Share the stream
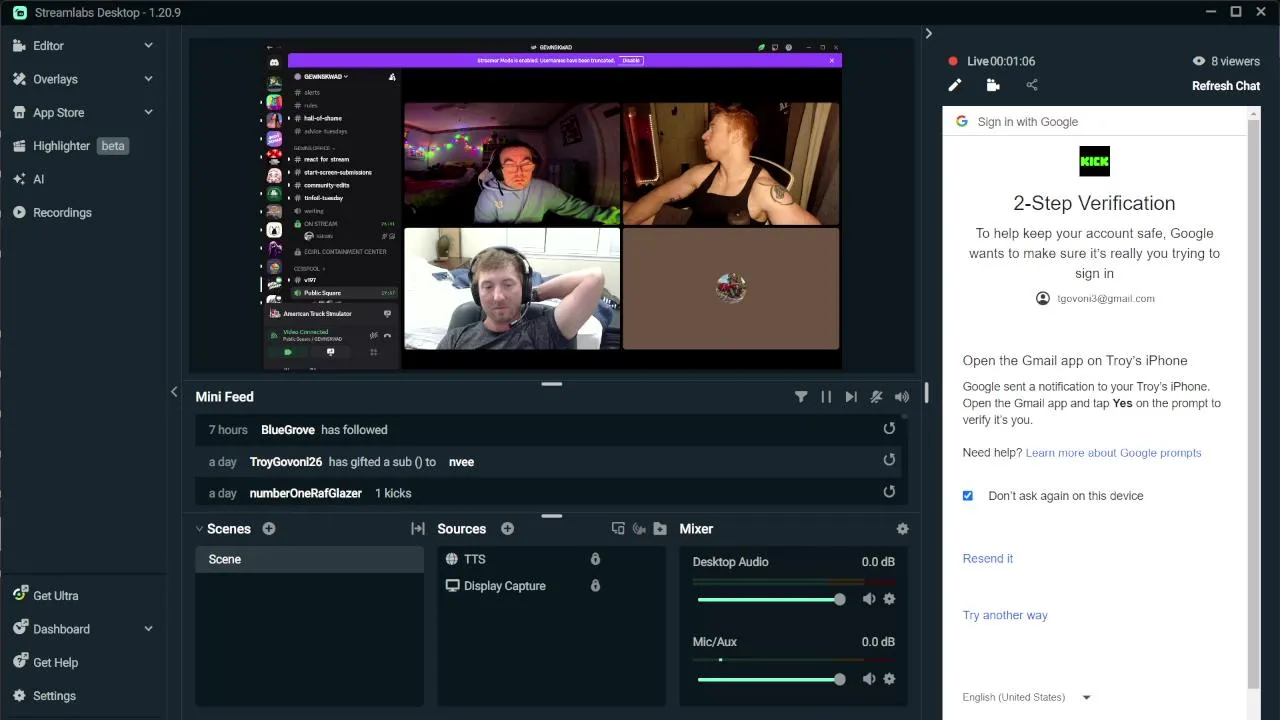 pyautogui.click(x=1032, y=86)
